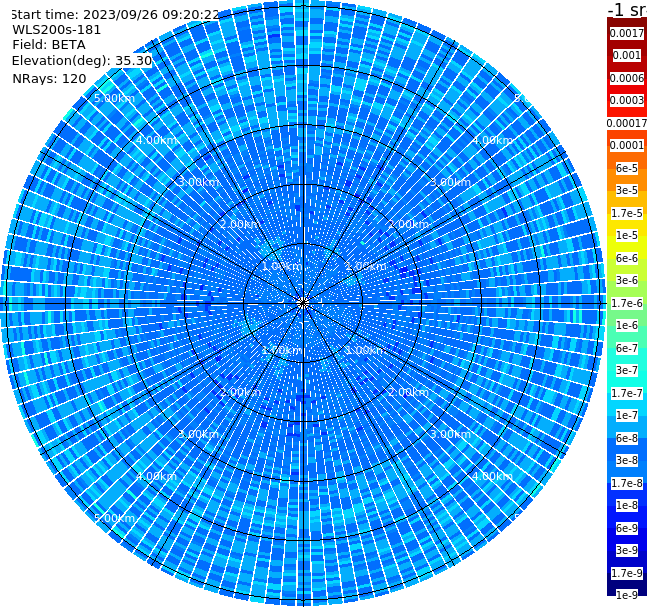Screen dimensions: 647x607
Task: Click the 0.00017 colorbar value
Action: pos(627,123)
